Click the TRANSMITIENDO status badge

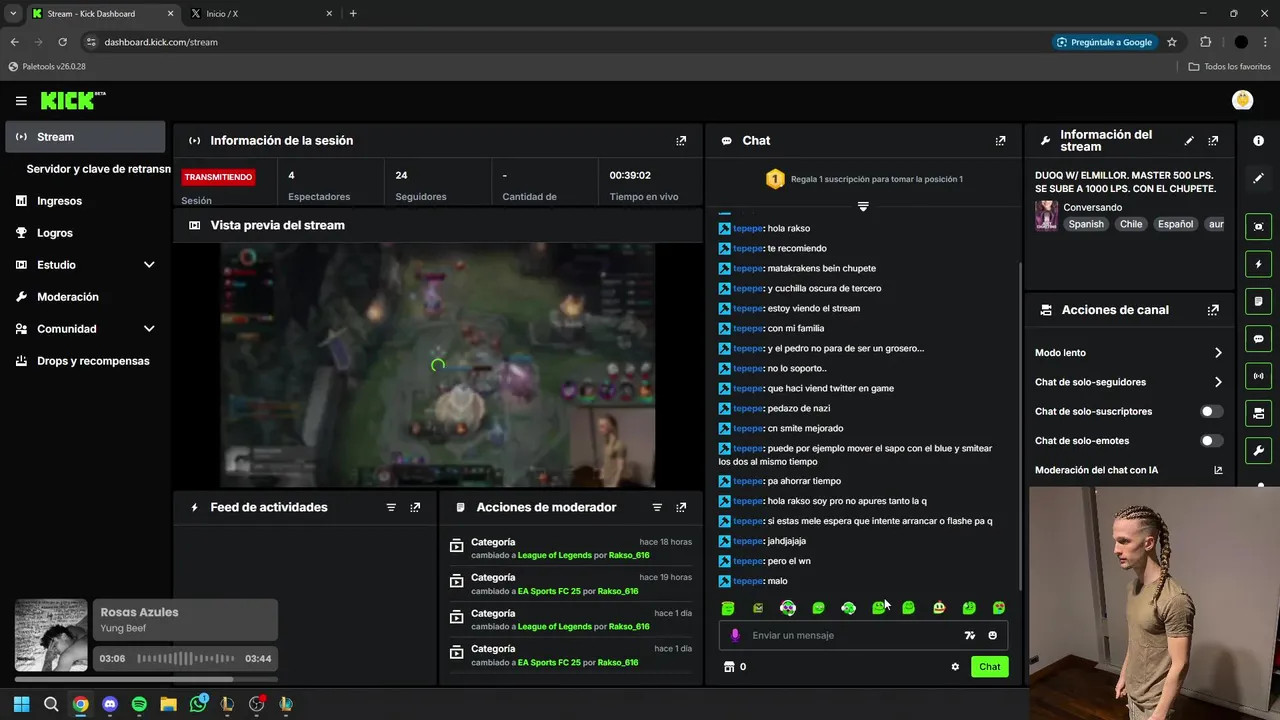pos(218,177)
